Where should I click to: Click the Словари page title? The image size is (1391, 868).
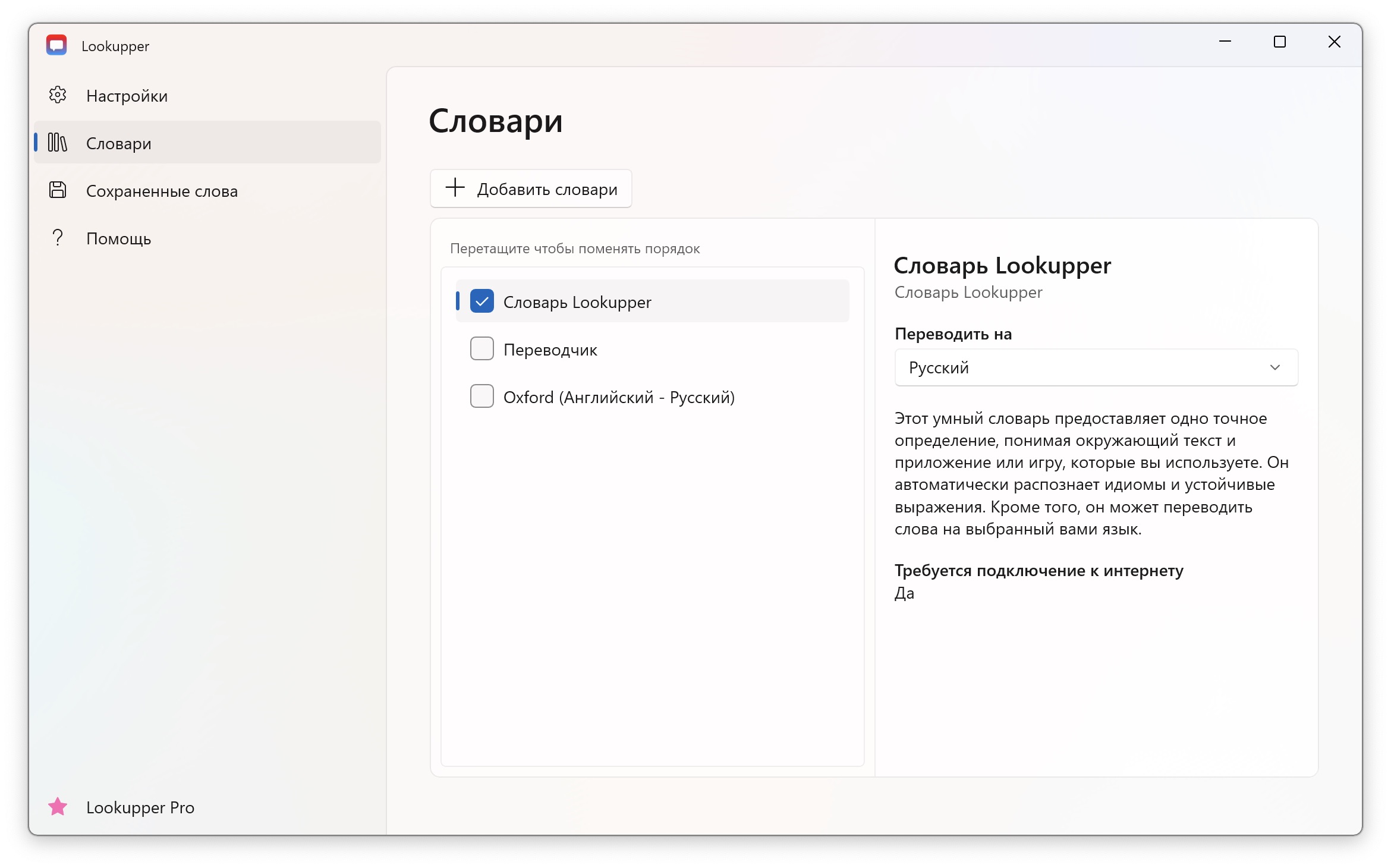pos(496,121)
